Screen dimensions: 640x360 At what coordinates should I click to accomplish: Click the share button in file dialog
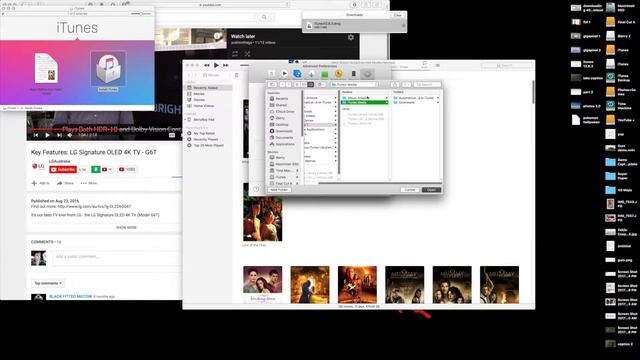point(395,84)
